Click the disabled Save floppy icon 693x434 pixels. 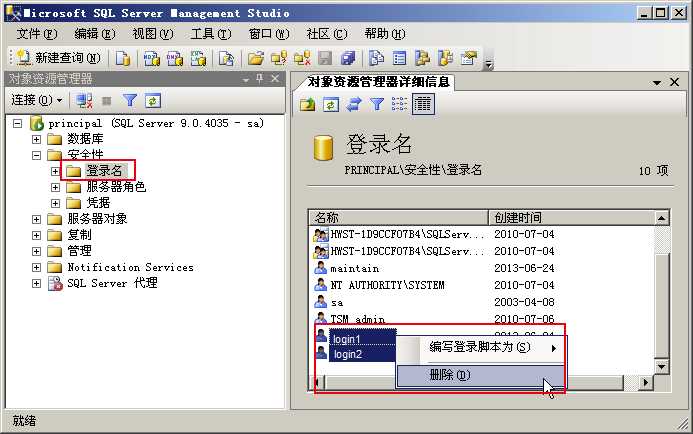click(x=325, y=58)
